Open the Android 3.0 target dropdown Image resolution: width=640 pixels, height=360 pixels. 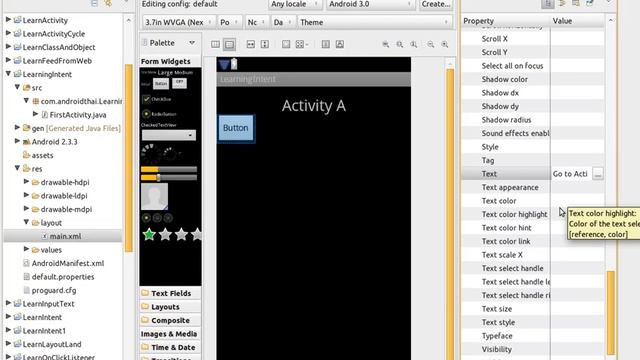tap(370, 4)
